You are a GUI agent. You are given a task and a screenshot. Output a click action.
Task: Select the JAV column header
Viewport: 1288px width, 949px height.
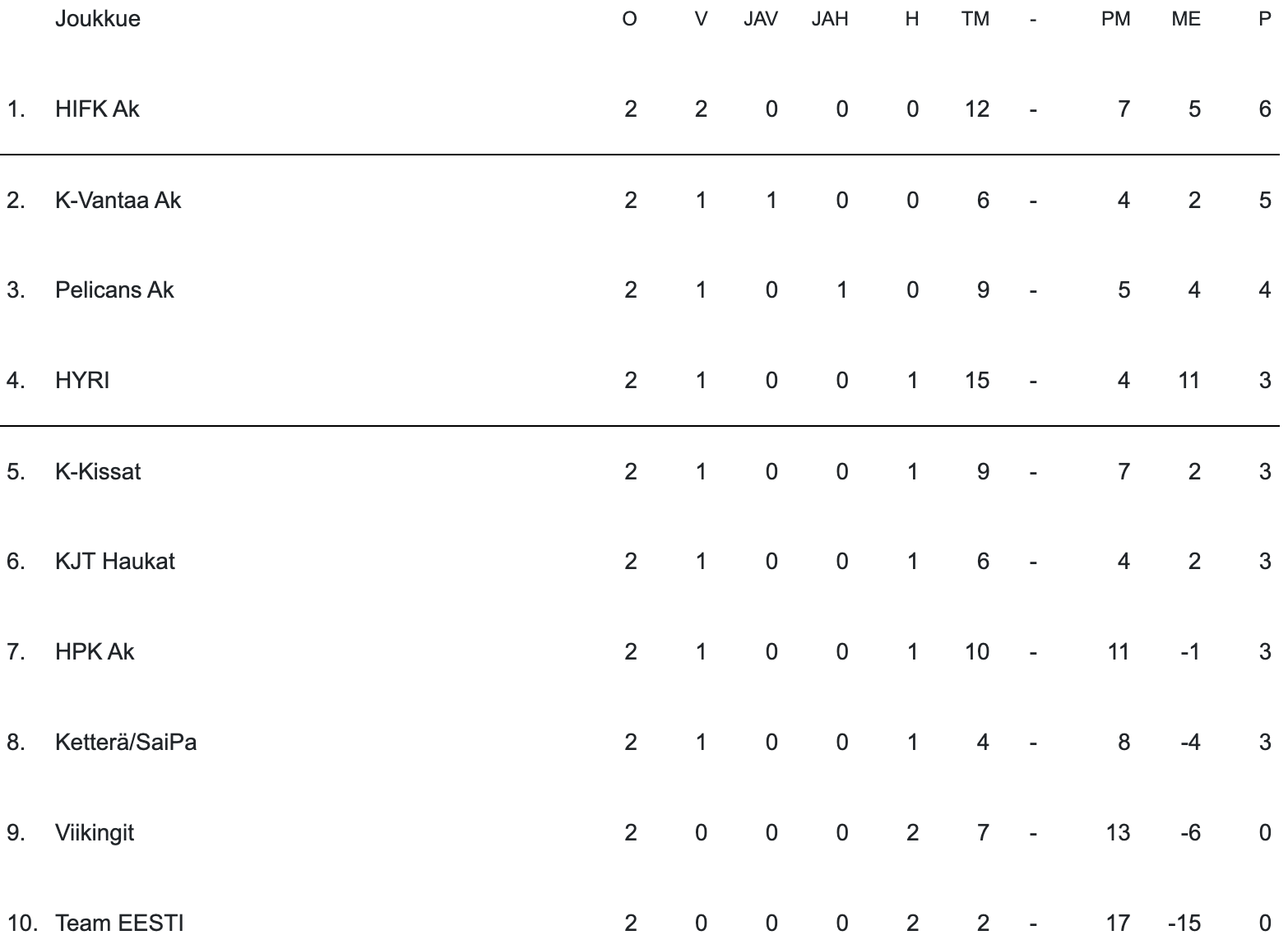[x=761, y=19]
